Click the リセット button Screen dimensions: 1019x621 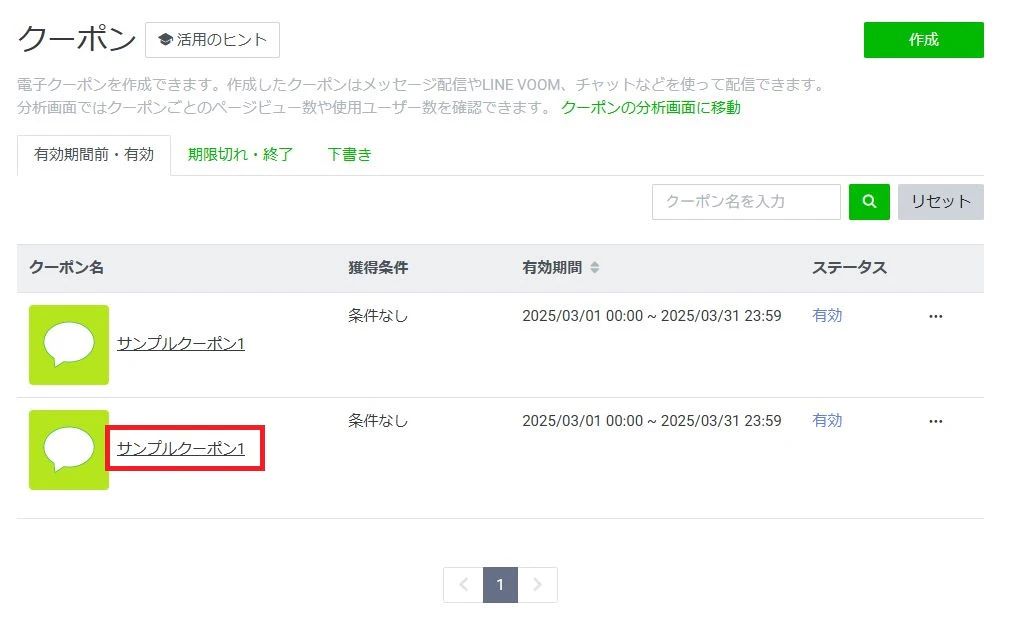940,201
